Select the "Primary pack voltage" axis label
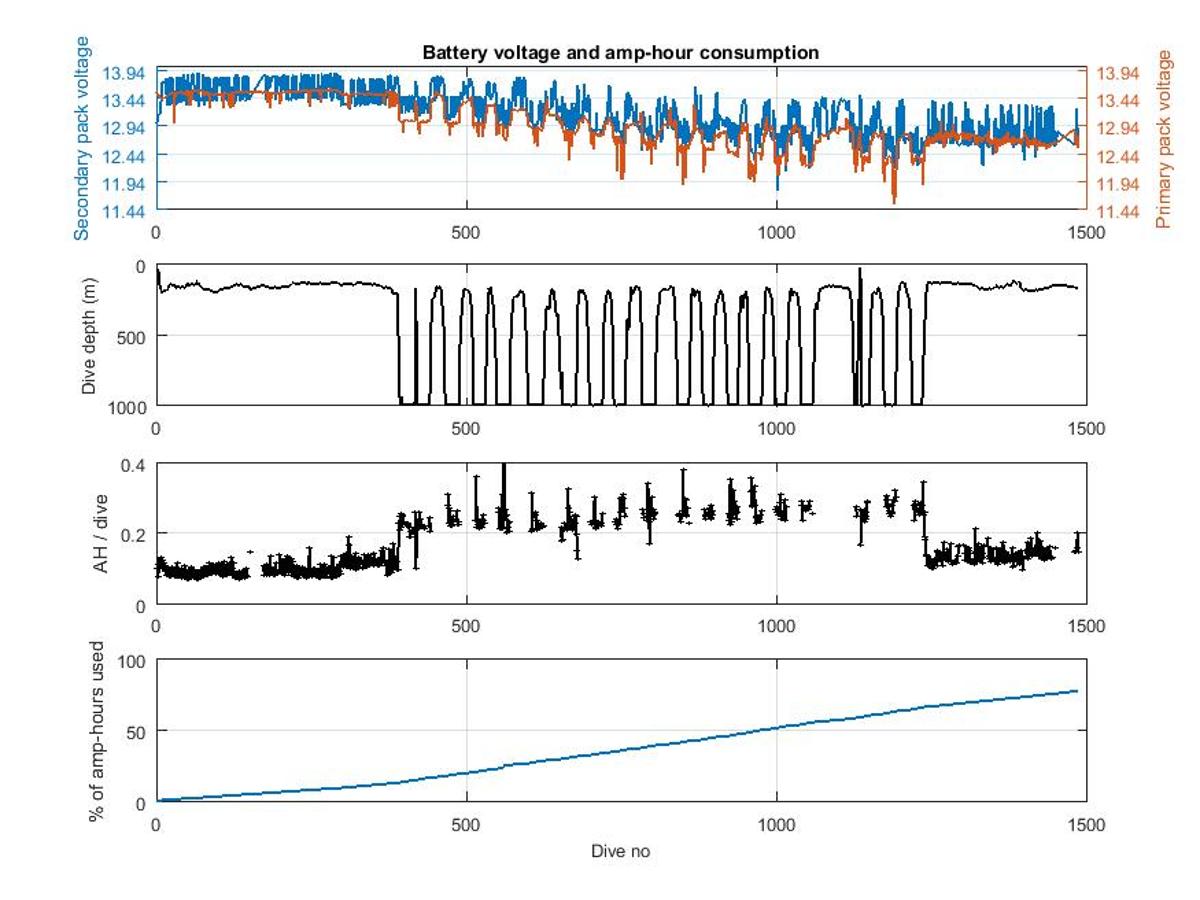The image size is (1200, 900). click(x=1163, y=138)
